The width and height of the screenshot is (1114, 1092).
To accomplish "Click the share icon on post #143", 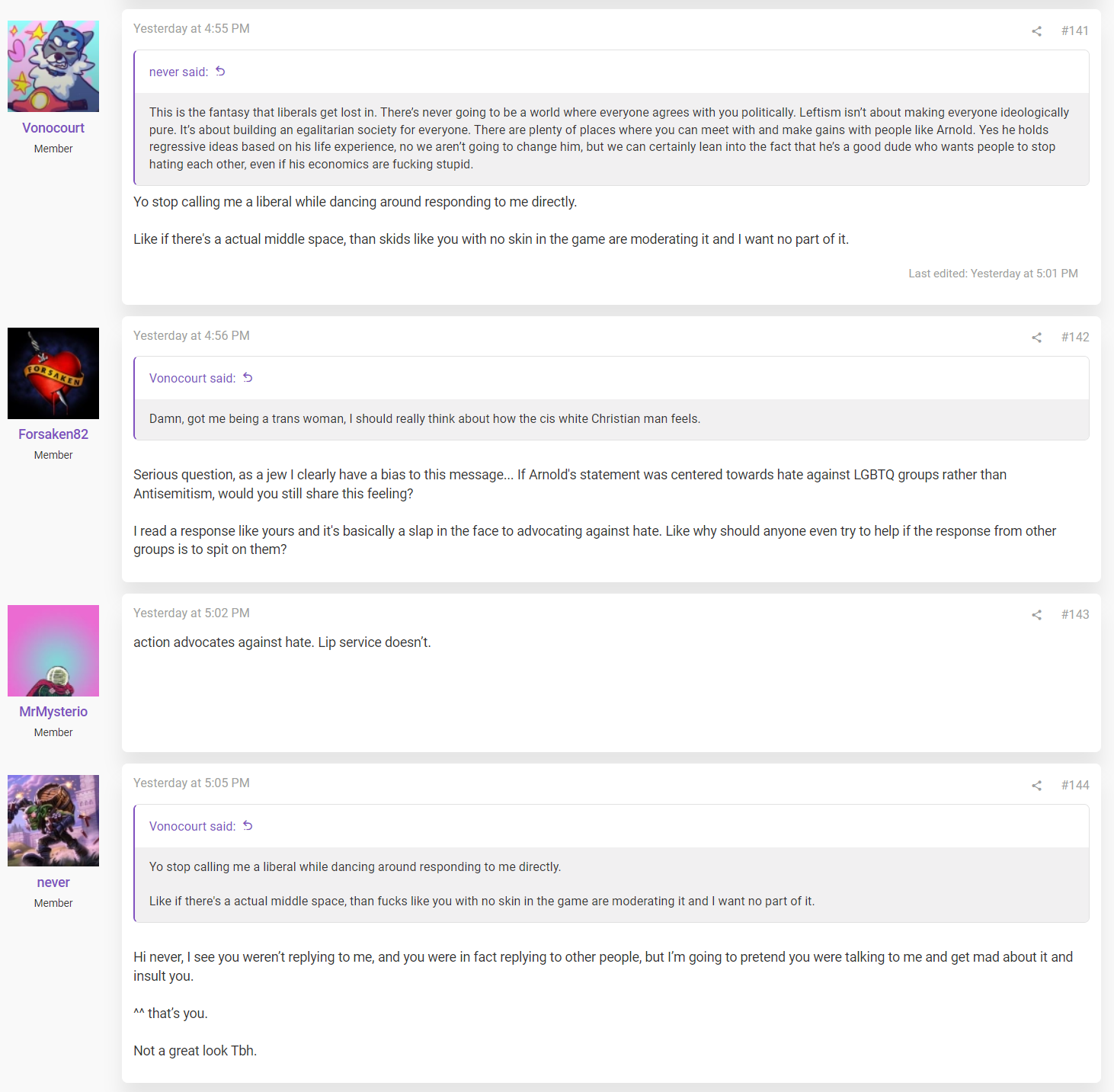I will coord(1036,615).
